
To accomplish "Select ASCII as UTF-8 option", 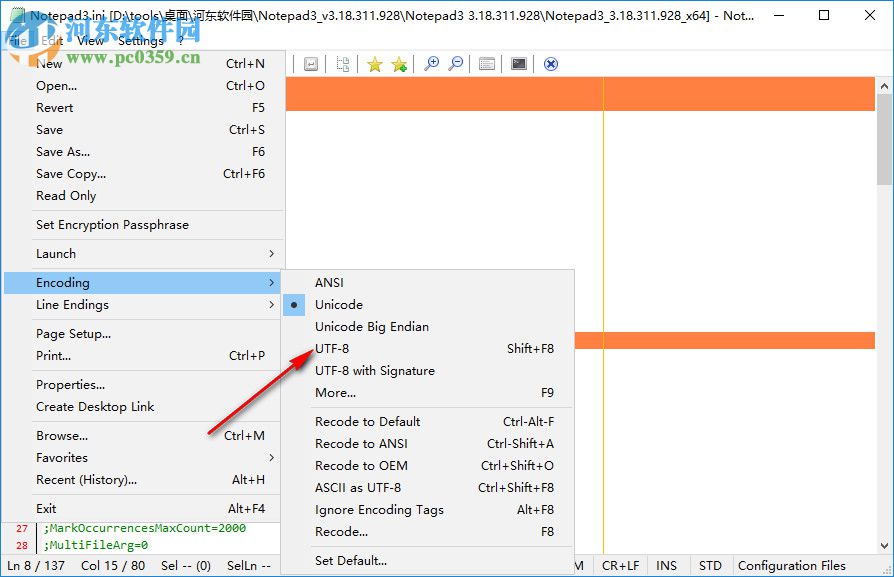I will pos(428,487).
